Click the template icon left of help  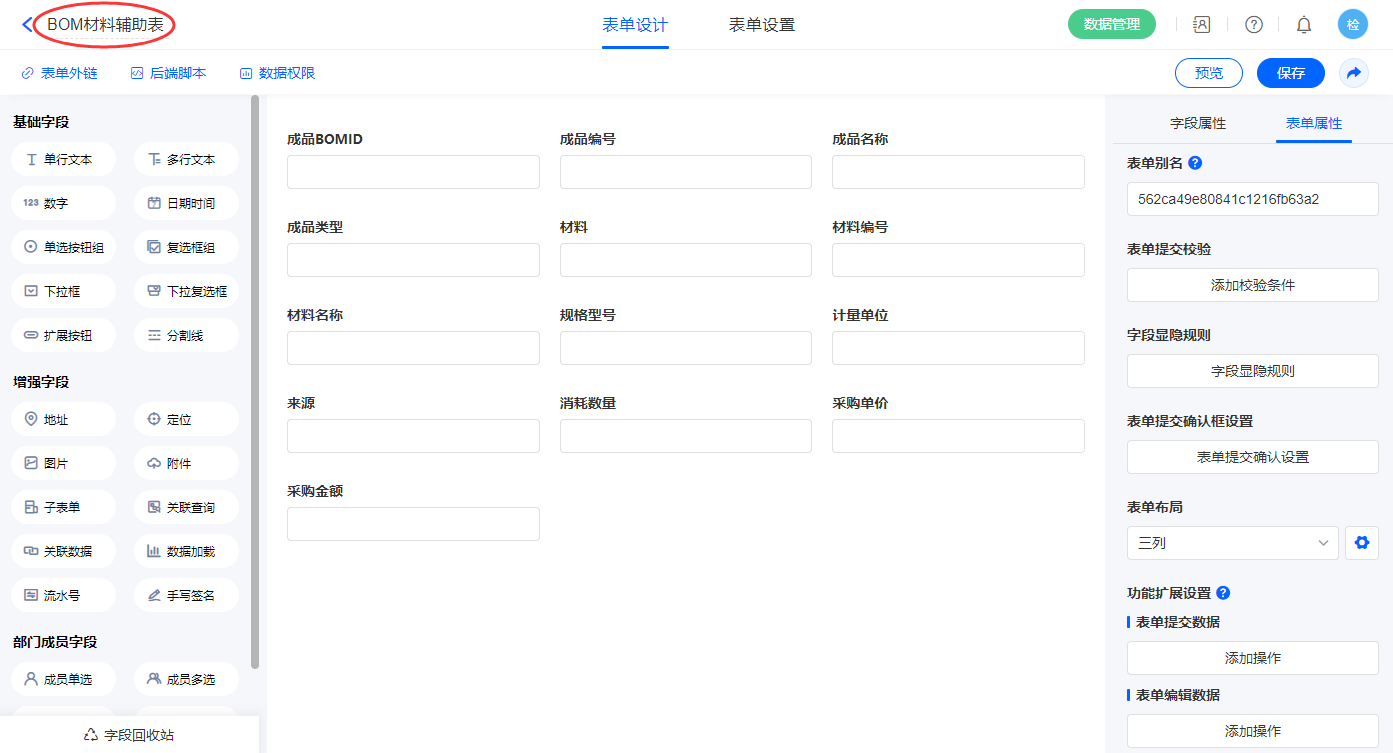pyautogui.click(x=1202, y=25)
